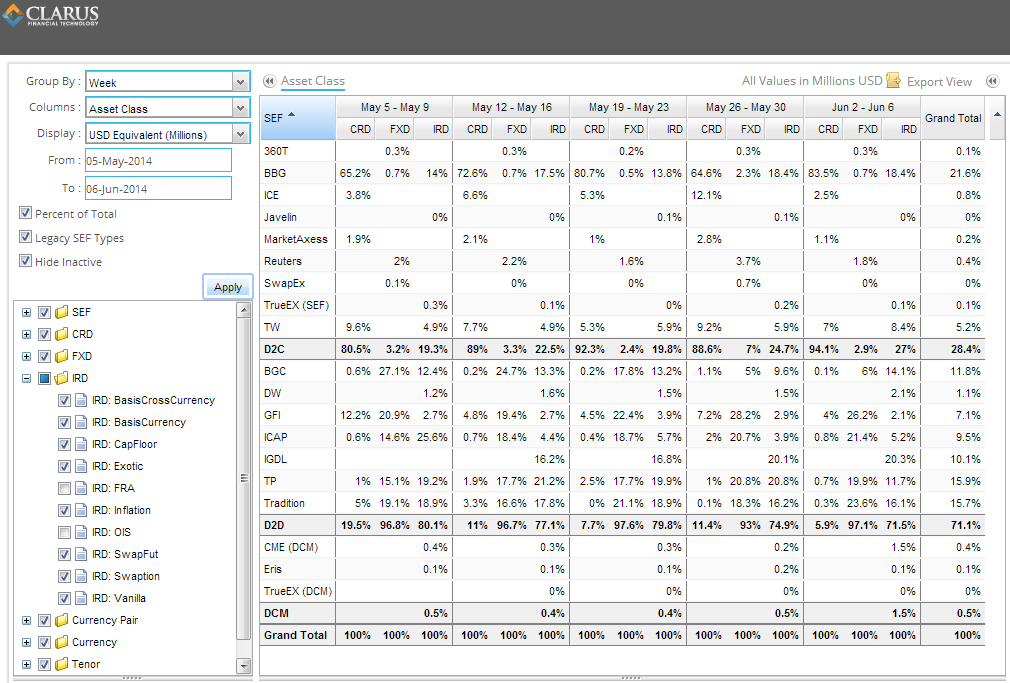Click the Export View icon

tap(893, 81)
